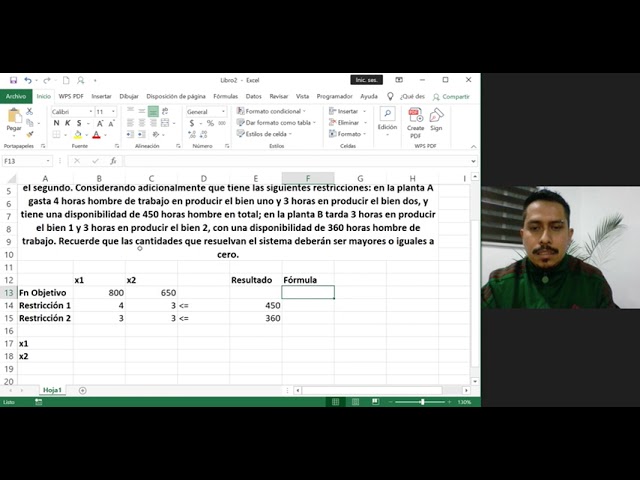The height and width of the screenshot is (480, 640).
Task: Toggle left text alignment
Action: pyautogui.click(x=130, y=122)
